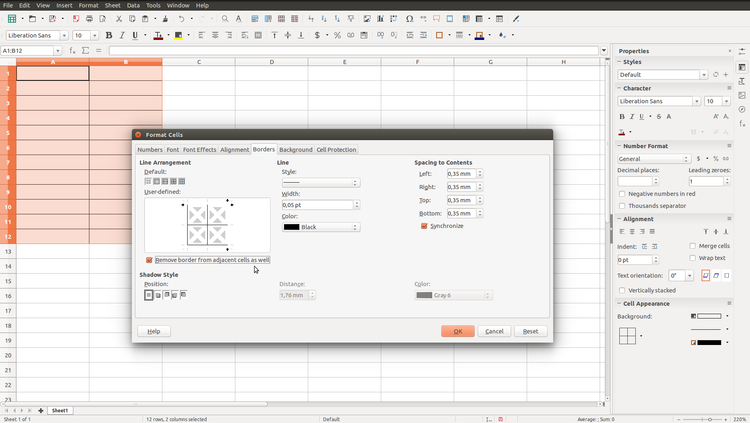The image size is (750, 423).
Task: Choose the no-shadow position option
Action: (x=149, y=295)
